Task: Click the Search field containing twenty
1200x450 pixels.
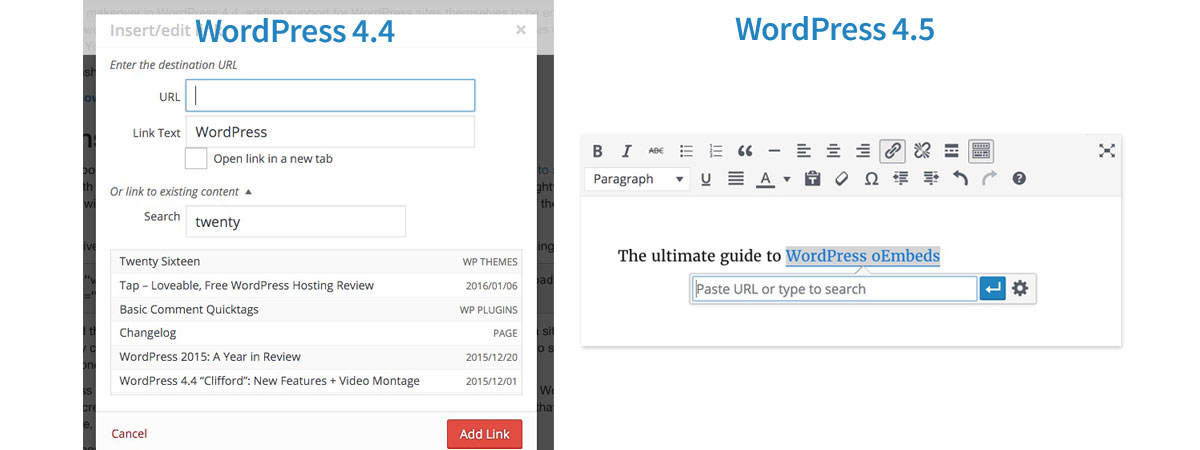Action: point(296,222)
